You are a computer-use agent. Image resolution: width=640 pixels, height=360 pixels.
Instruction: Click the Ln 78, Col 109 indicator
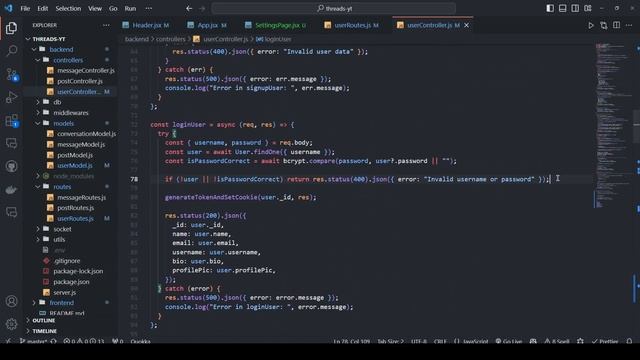[351, 341]
